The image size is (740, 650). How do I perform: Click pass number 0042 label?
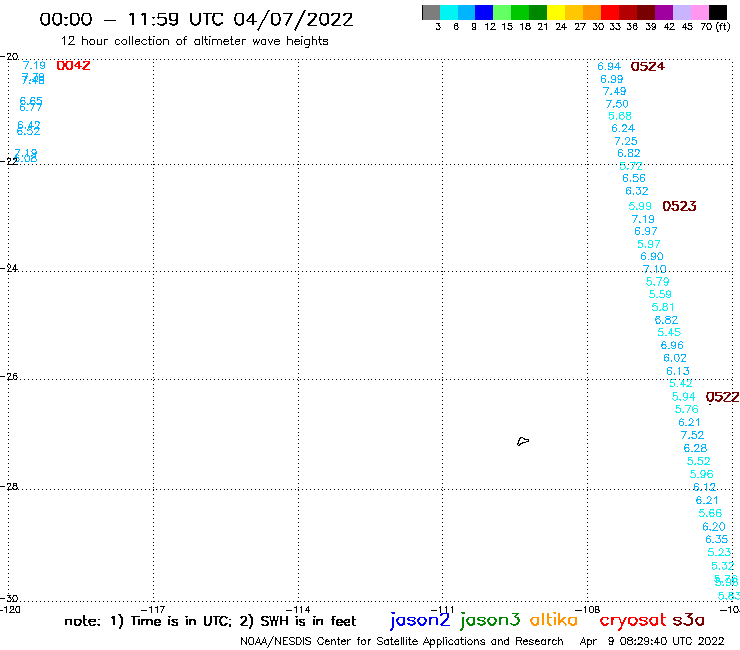click(x=73, y=66)
